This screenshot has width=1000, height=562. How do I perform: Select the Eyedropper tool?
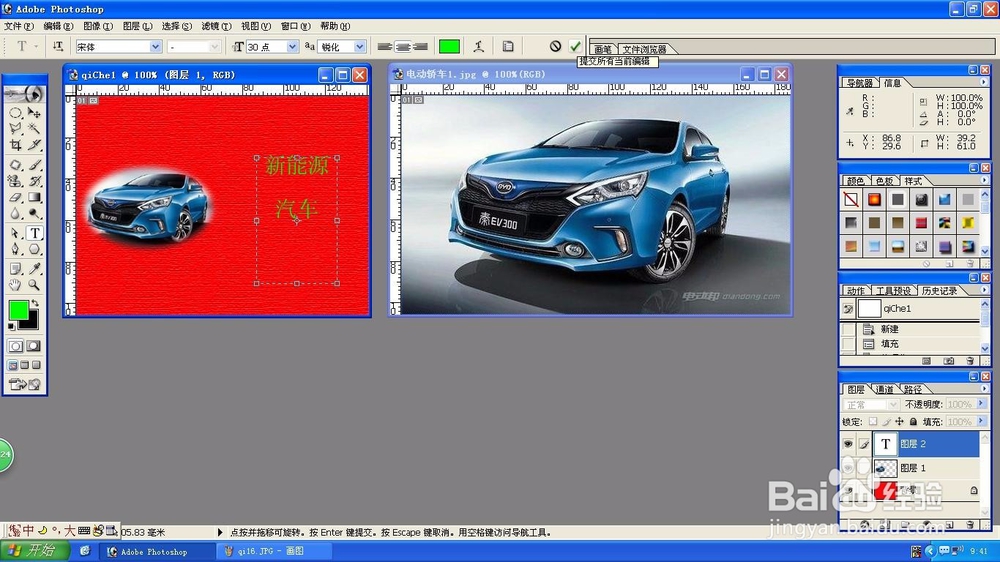click(x=34, y=269)
